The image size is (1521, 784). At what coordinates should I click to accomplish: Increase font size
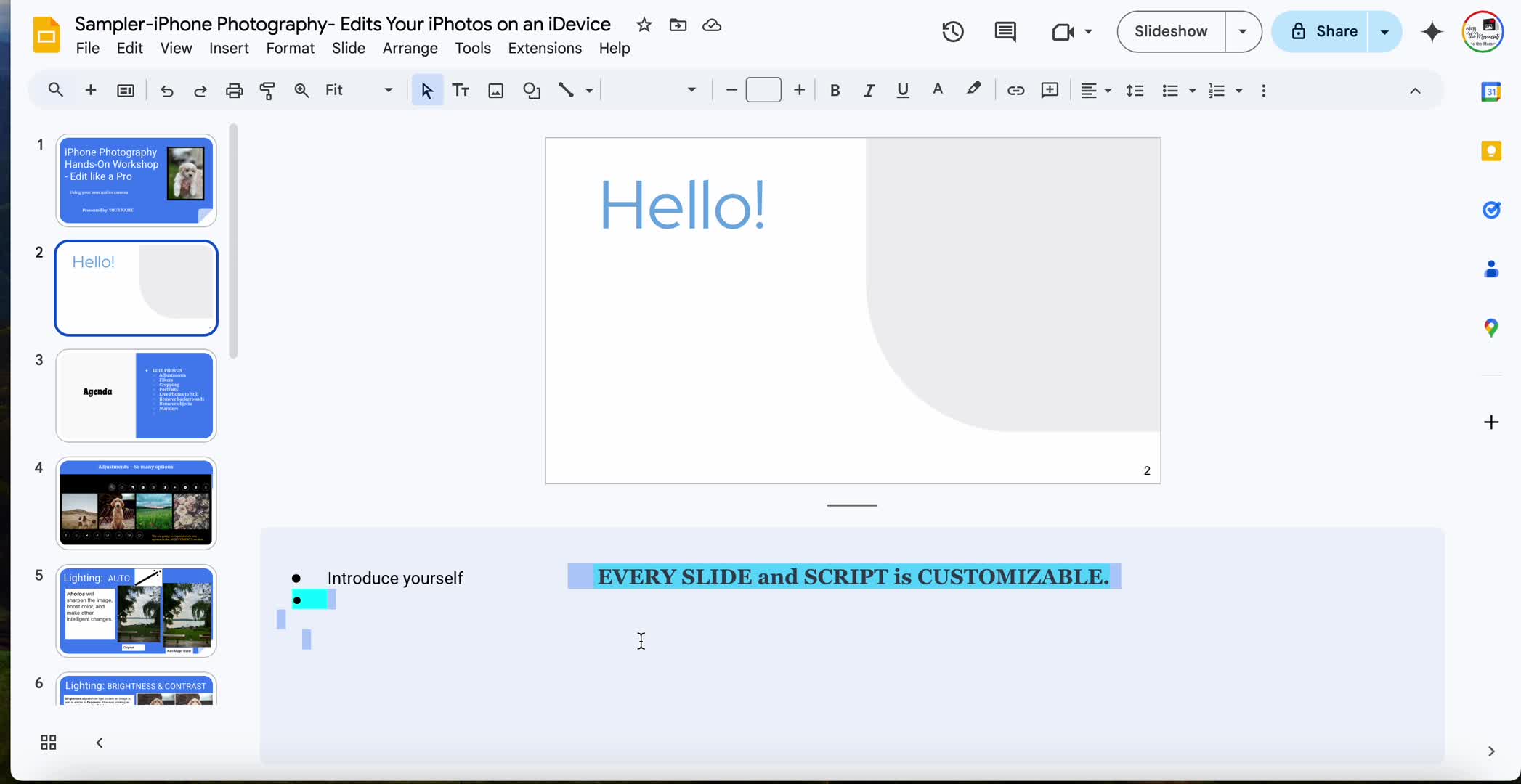tap(799, 90)
